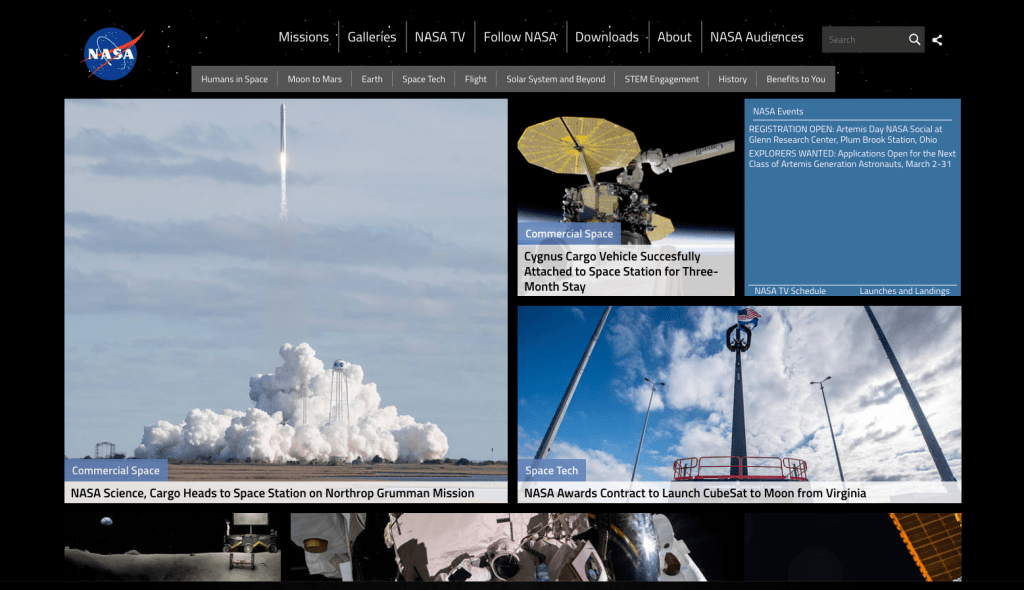Screen dimensions: 1024x590
Task: Select Solar System and Beyond topic
Action: coord(556,79)
